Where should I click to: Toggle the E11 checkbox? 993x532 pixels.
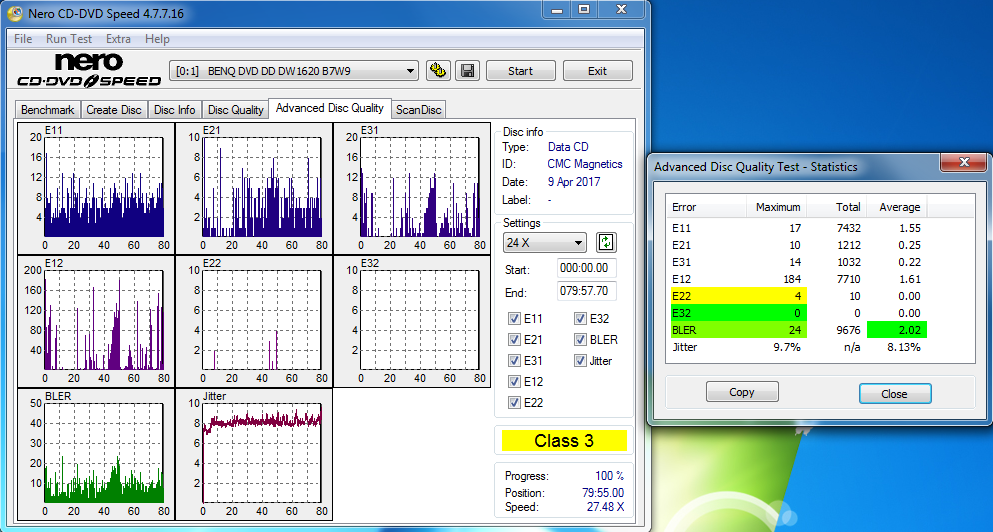click(x=514, y=319)
